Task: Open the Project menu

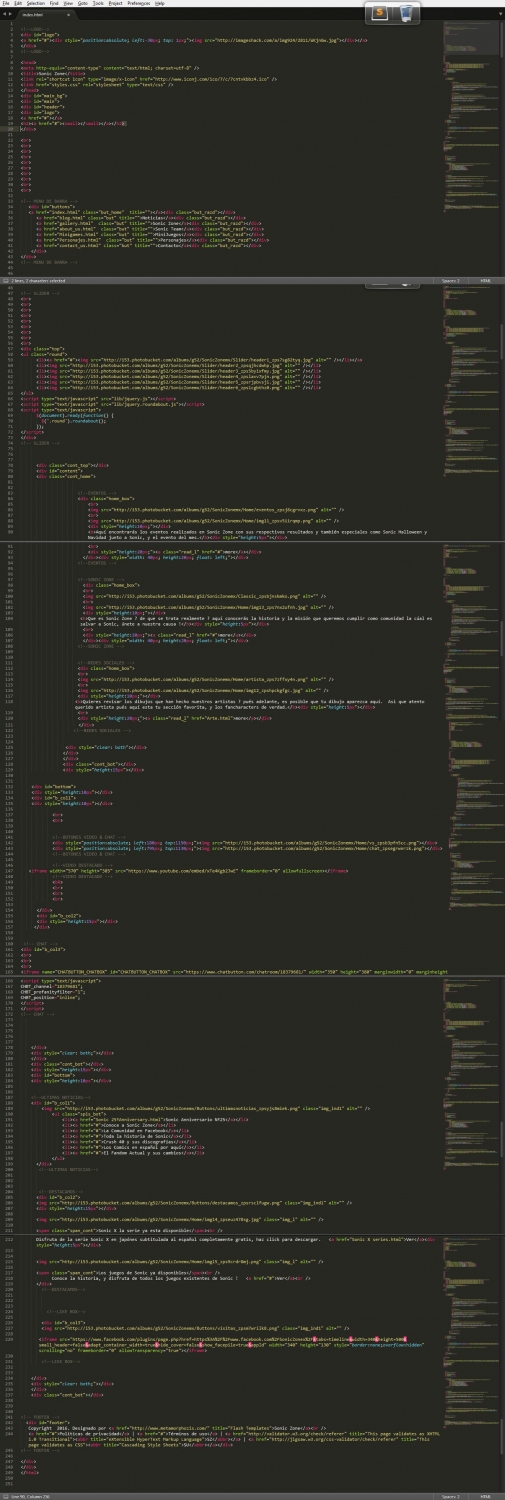Action: point(117,4)
